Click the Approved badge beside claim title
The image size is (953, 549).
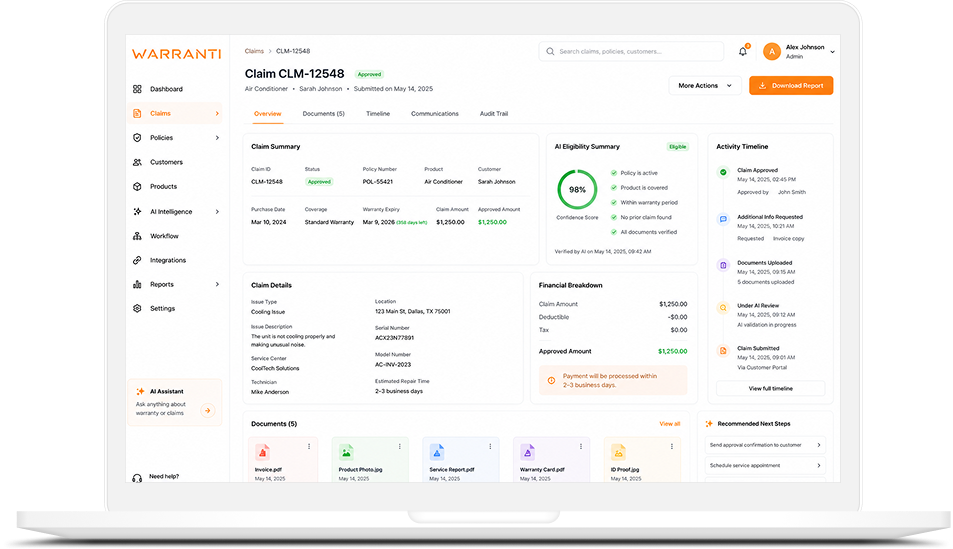tap(369, 74)
